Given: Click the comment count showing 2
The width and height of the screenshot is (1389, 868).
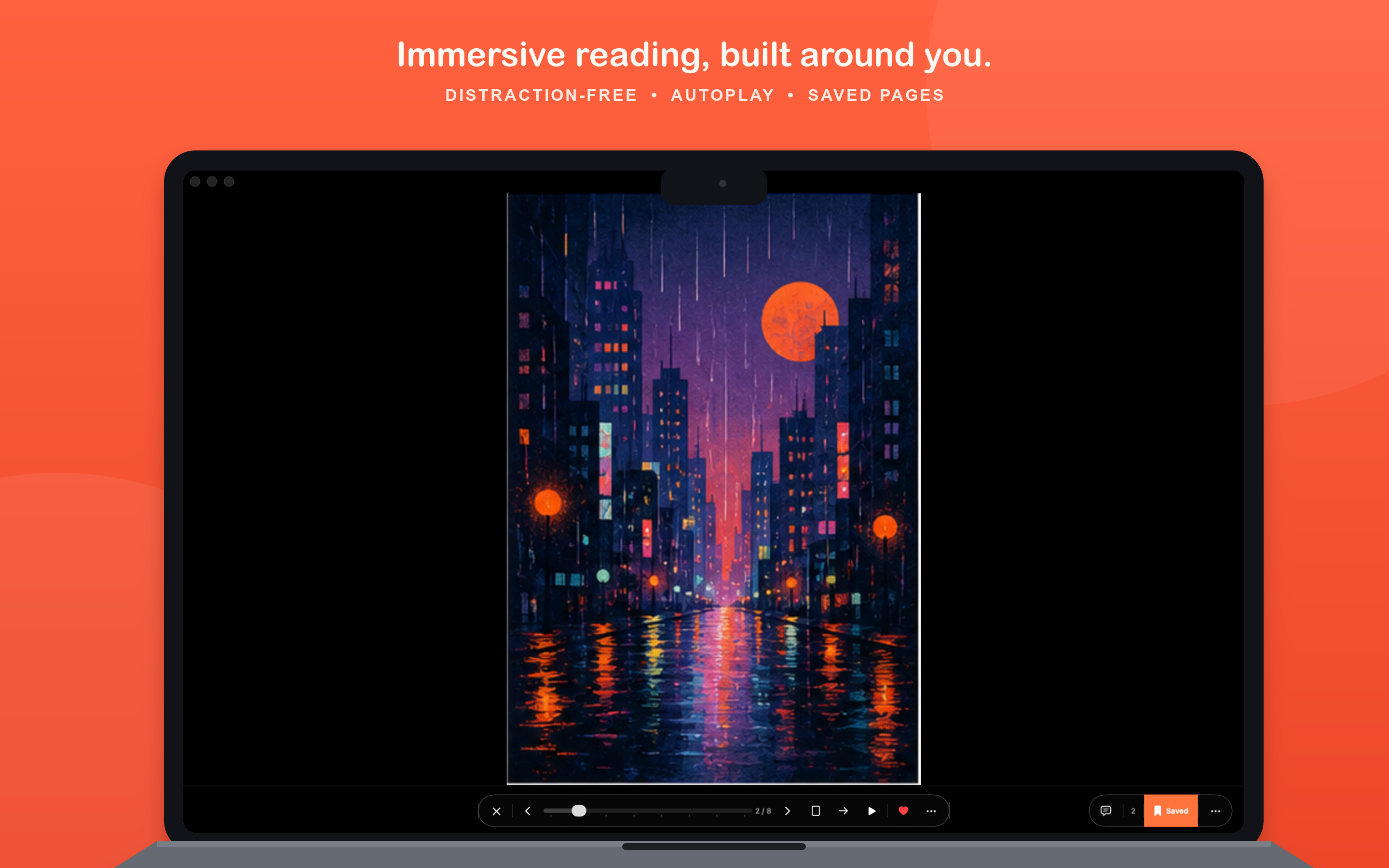Looking at the screenshot, I should tap(1133, 811).
